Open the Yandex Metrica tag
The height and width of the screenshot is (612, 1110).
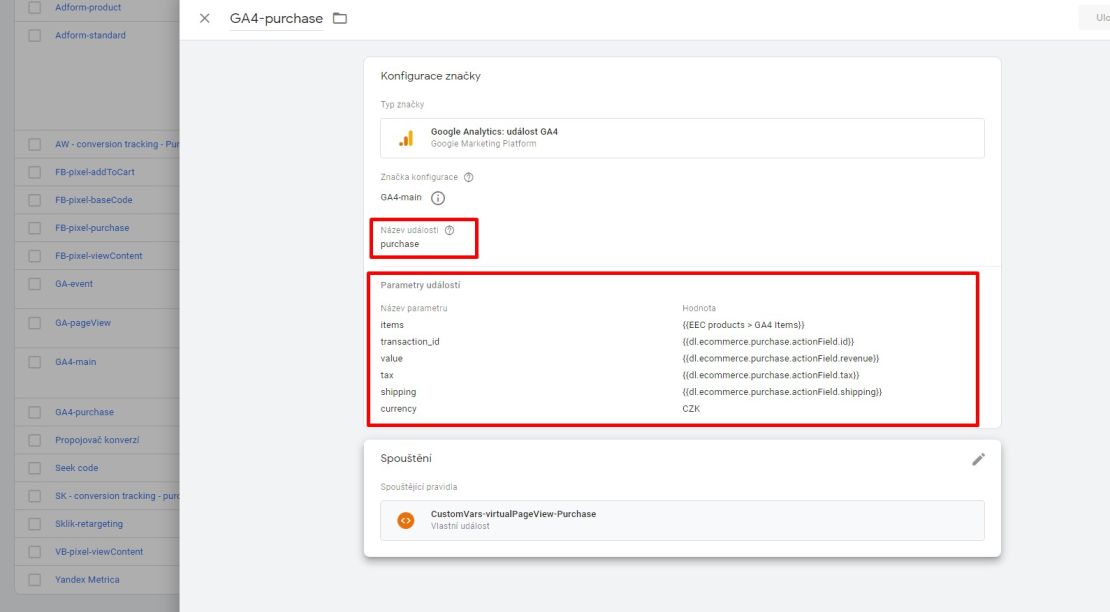[x=87, y=580]
